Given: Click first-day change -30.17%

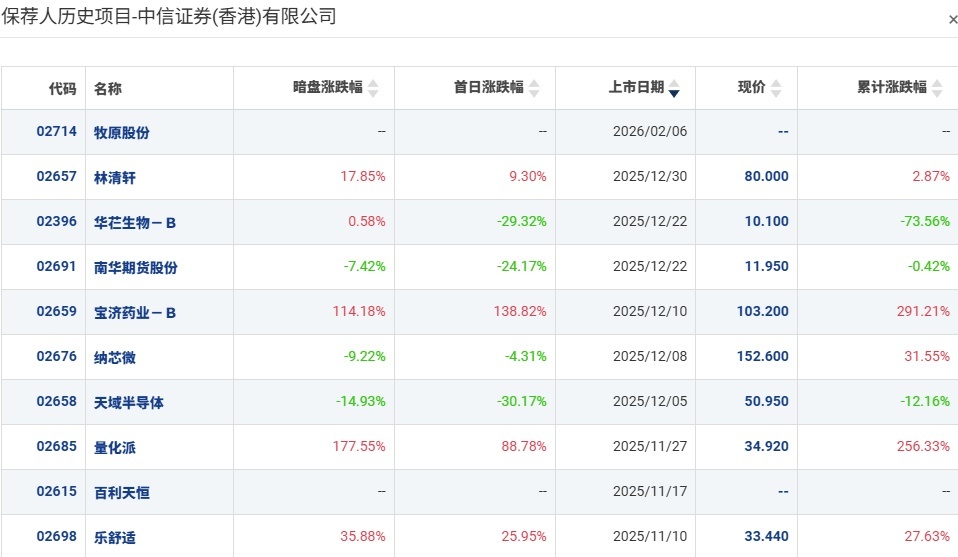Looking at the screenshot, I should click(522, 402).
